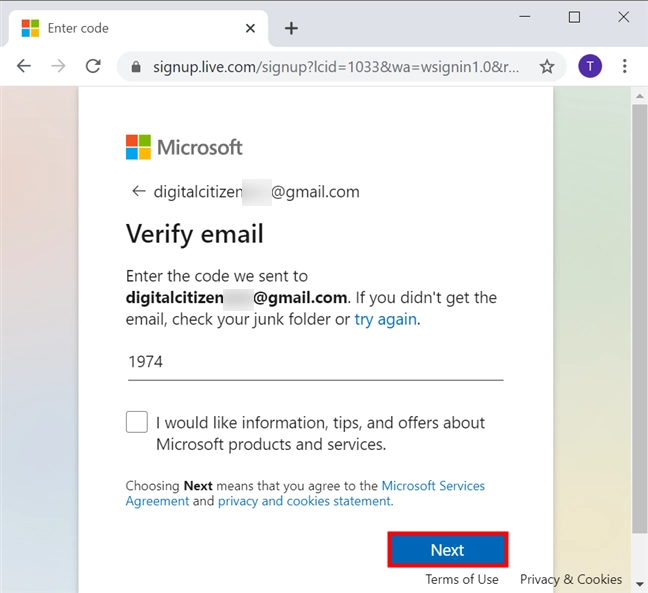Reload the signup page
The image size is (648, 593).
coord(93,66)
